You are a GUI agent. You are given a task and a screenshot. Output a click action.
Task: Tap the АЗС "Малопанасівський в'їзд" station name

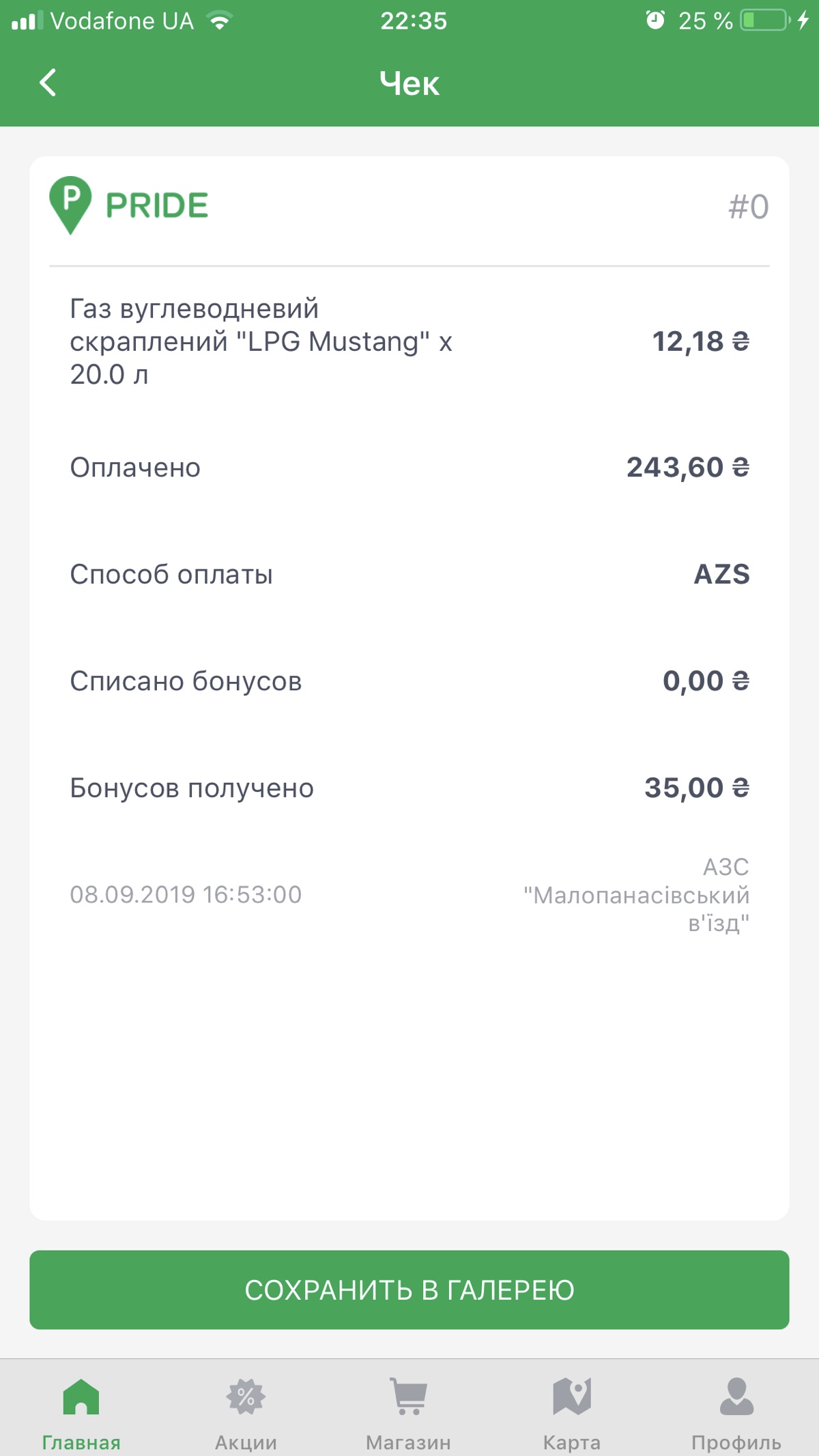point(636,895)
